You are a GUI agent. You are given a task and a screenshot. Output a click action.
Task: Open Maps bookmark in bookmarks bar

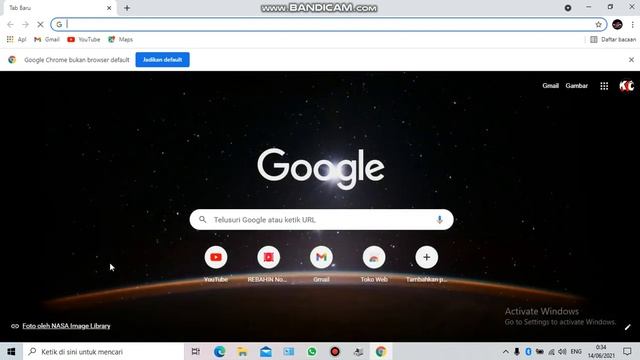point(120,39)
